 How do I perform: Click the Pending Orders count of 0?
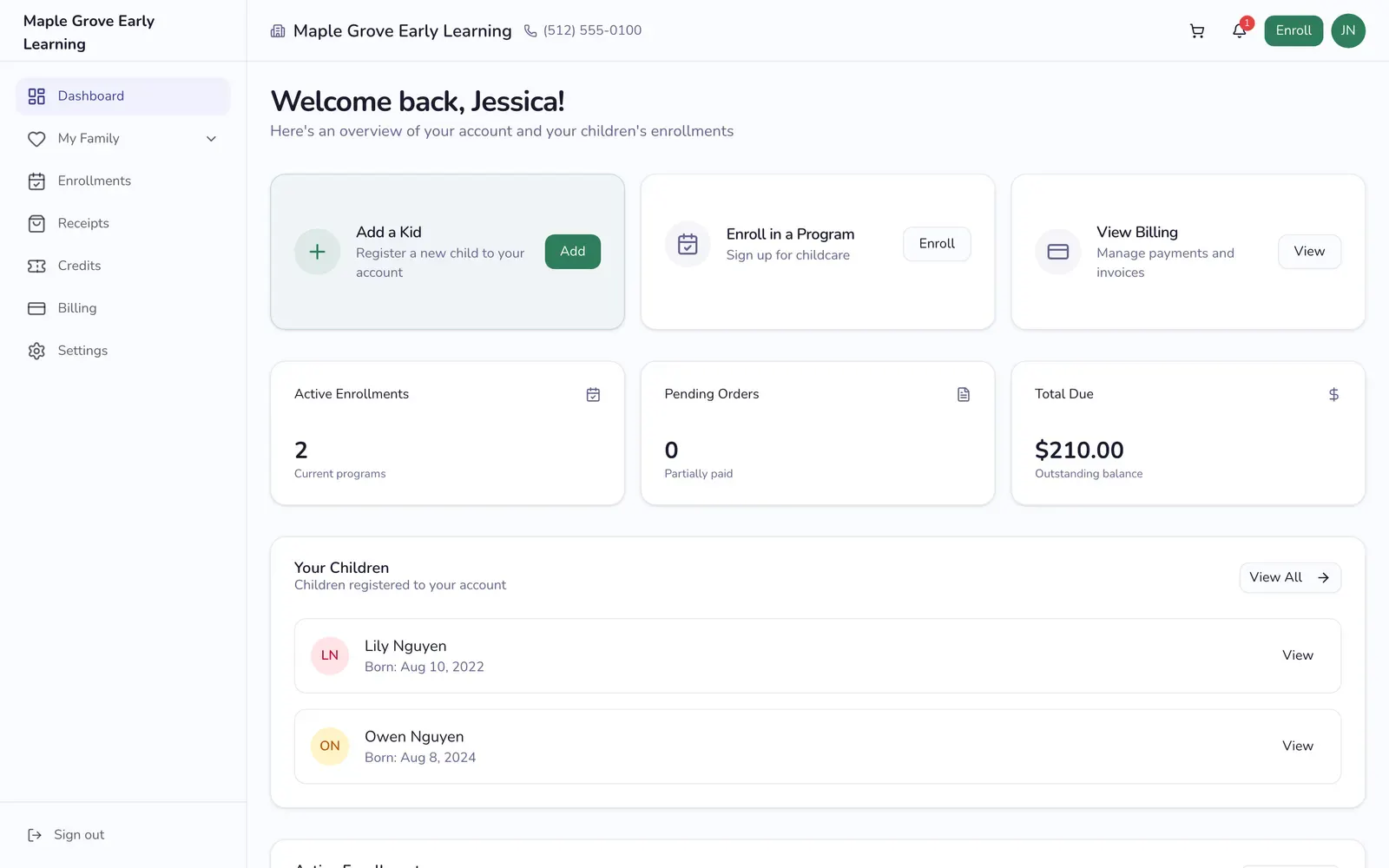[x=671, y=450]
